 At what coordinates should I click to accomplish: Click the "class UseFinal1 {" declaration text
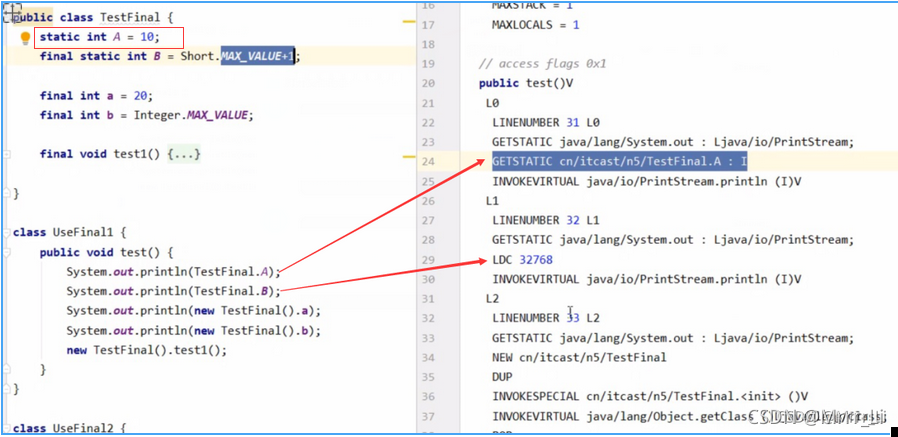(69, 233)
